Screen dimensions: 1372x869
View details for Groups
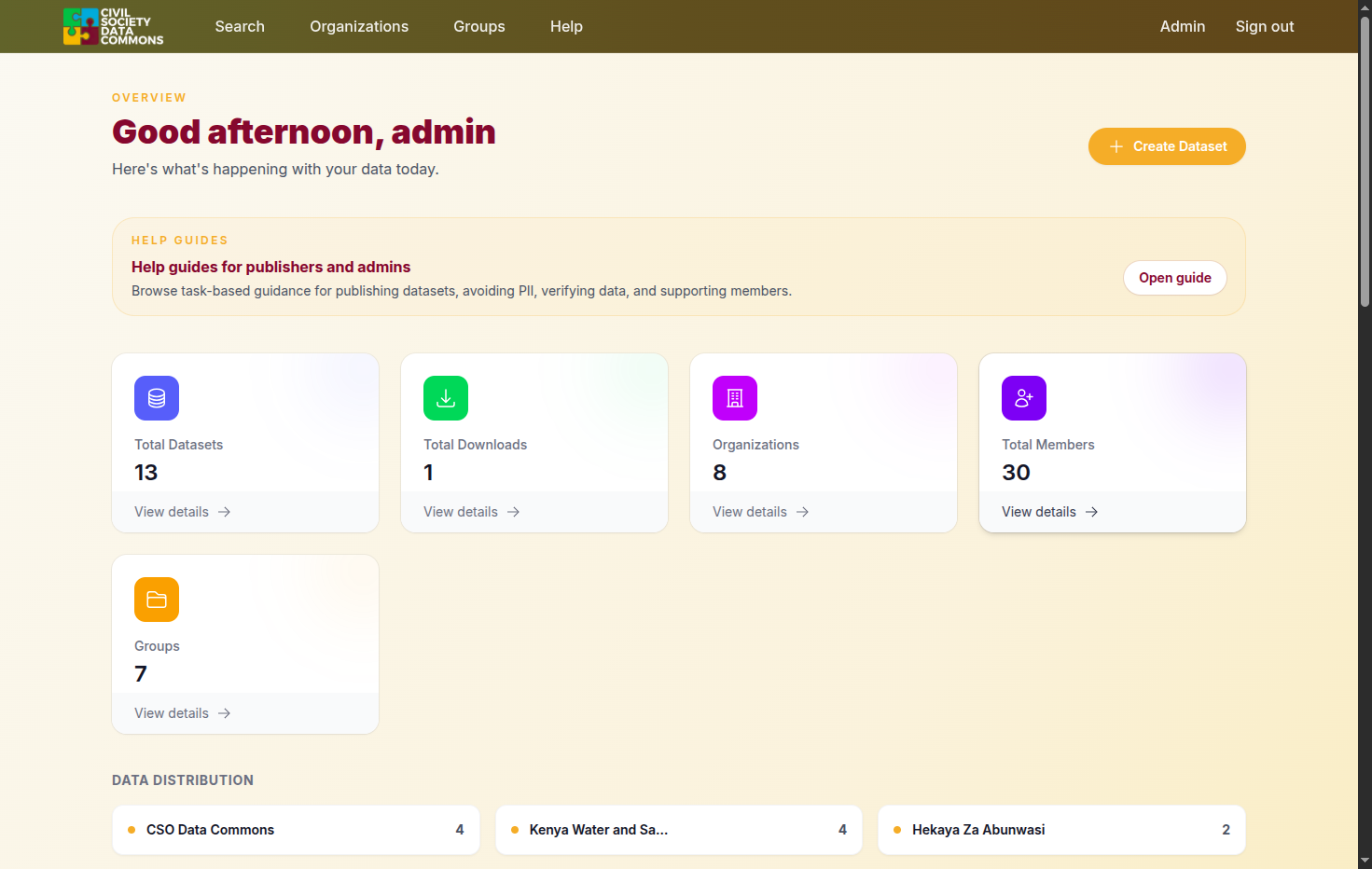tap(183, 713)
